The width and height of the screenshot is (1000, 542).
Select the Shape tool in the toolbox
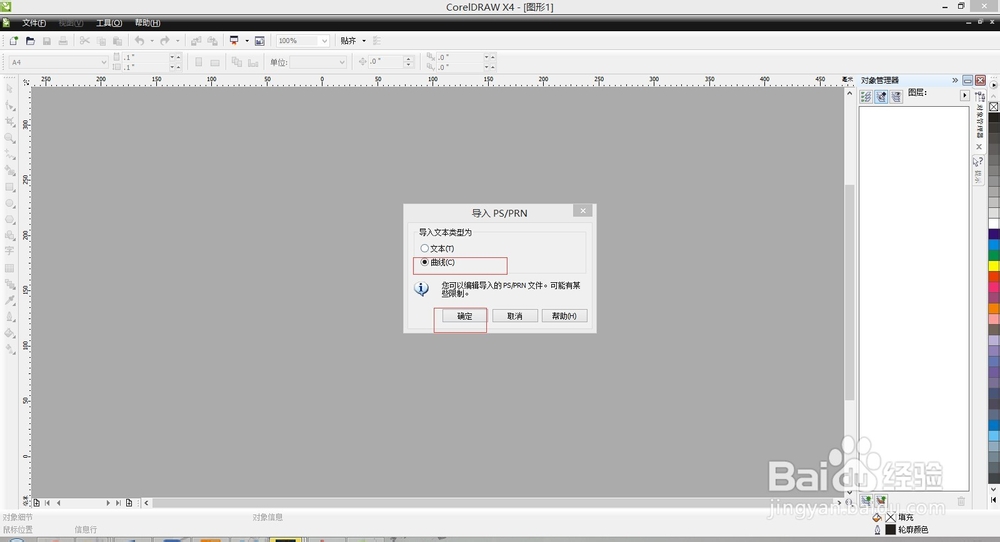pos(10,105)
